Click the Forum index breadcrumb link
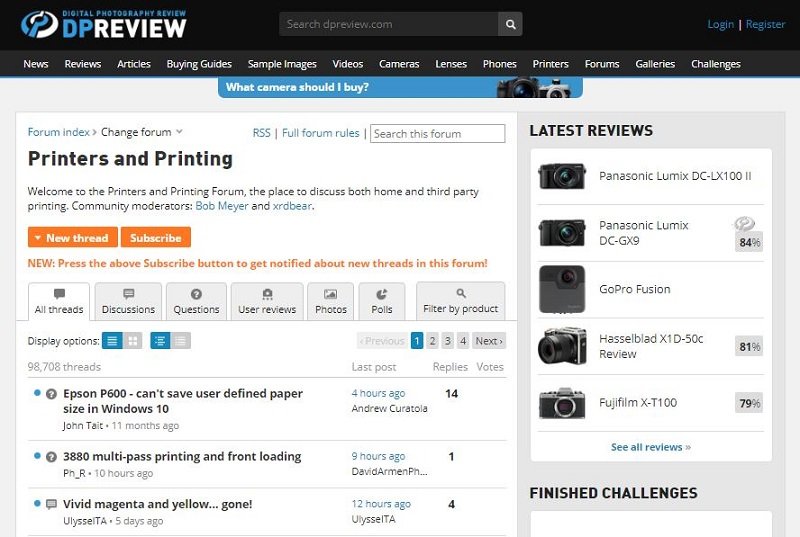This screenshot has height=537, width=800. pyautogui.click(x=59, y=132)
